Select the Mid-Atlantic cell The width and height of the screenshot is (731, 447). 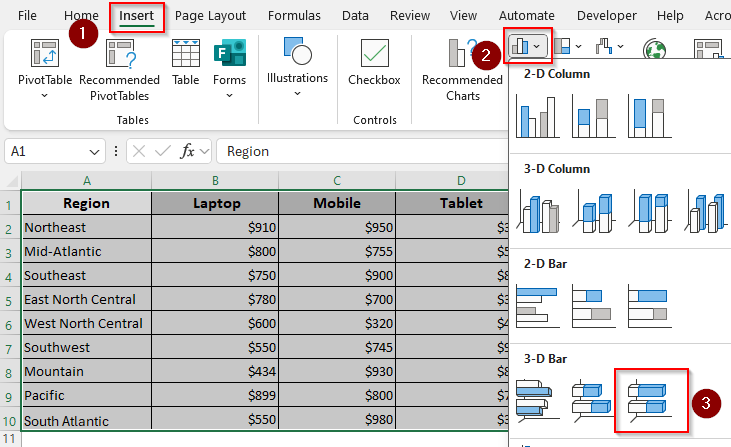coord(87,252)
